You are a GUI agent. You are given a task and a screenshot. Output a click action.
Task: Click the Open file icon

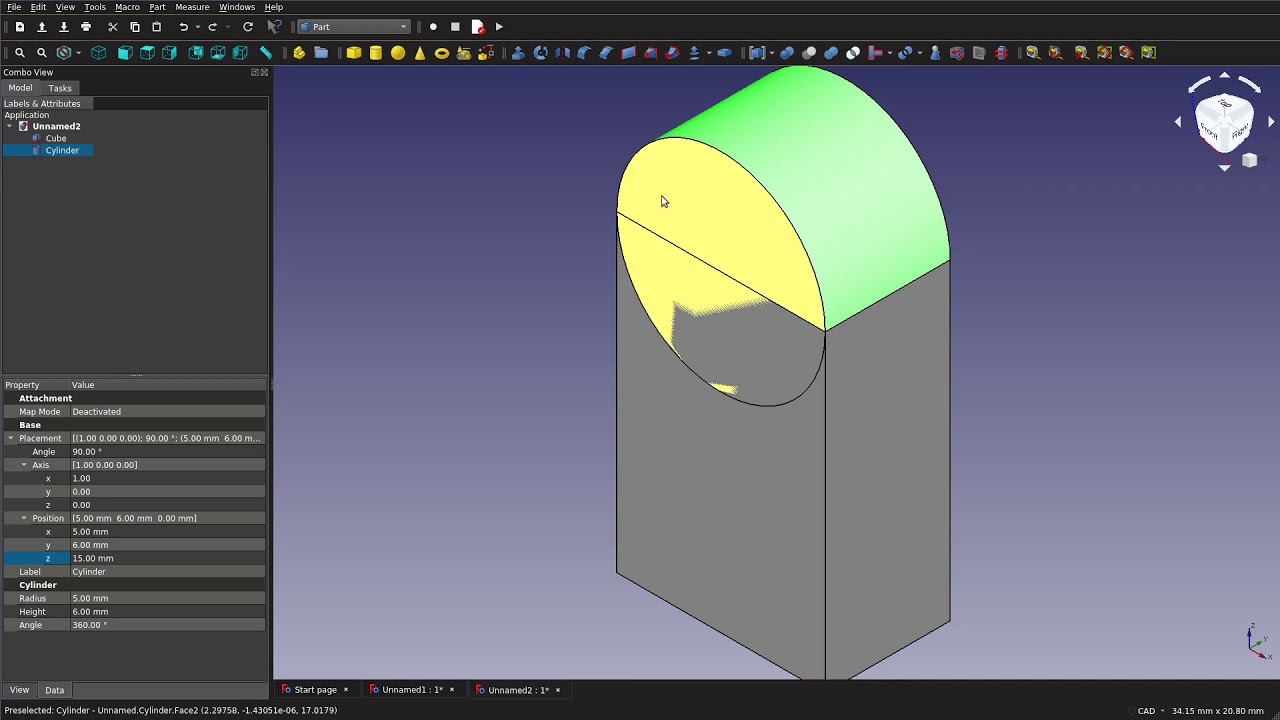click(41, 27)
